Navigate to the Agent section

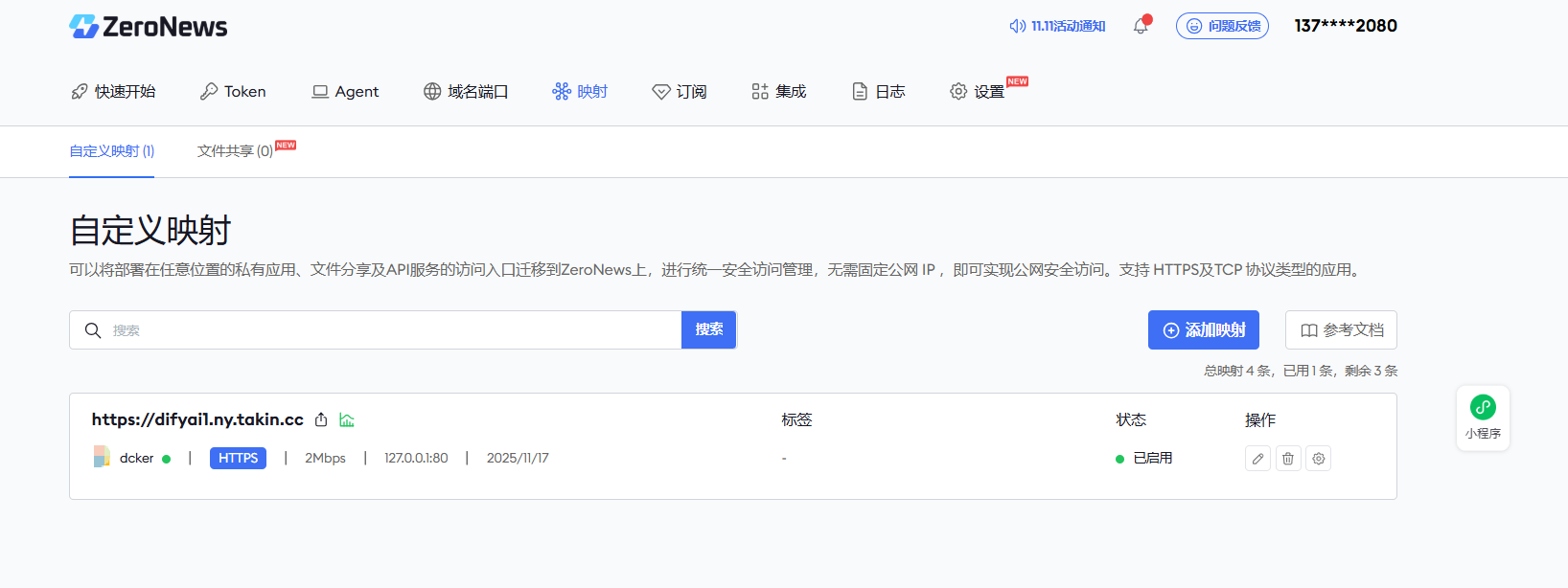point(345,91)
